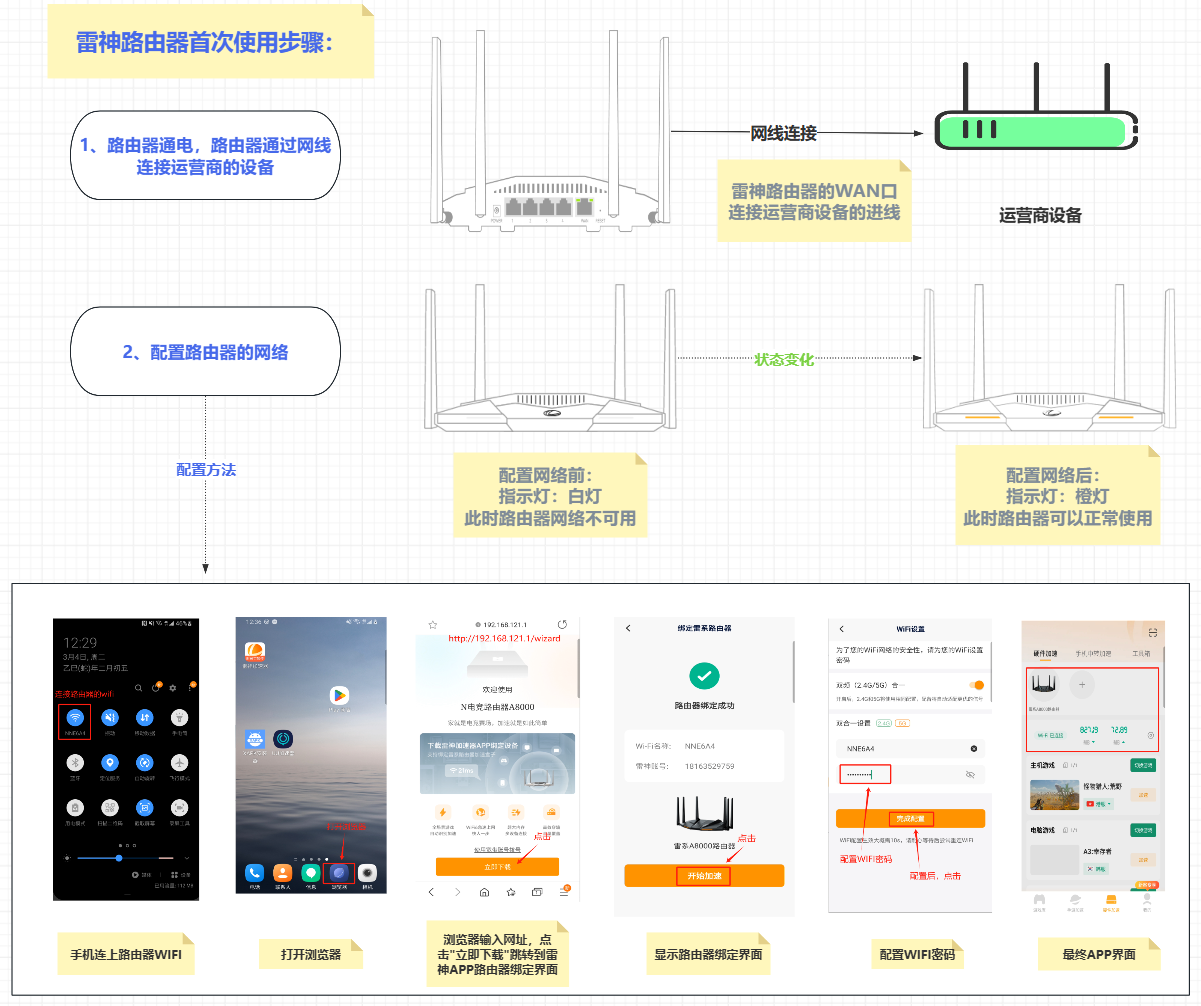Enable the Bluetooth quick-settings tile
The width and height of the screenshot is (1201, 1006).
[x=75, y=762]
